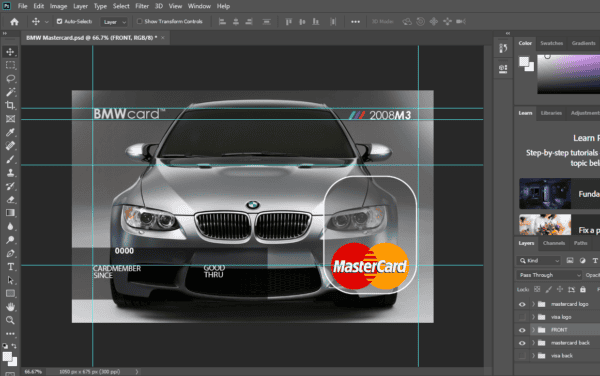Select the Lasso tool
The image size is (600, 376).
tap(10, 78)
